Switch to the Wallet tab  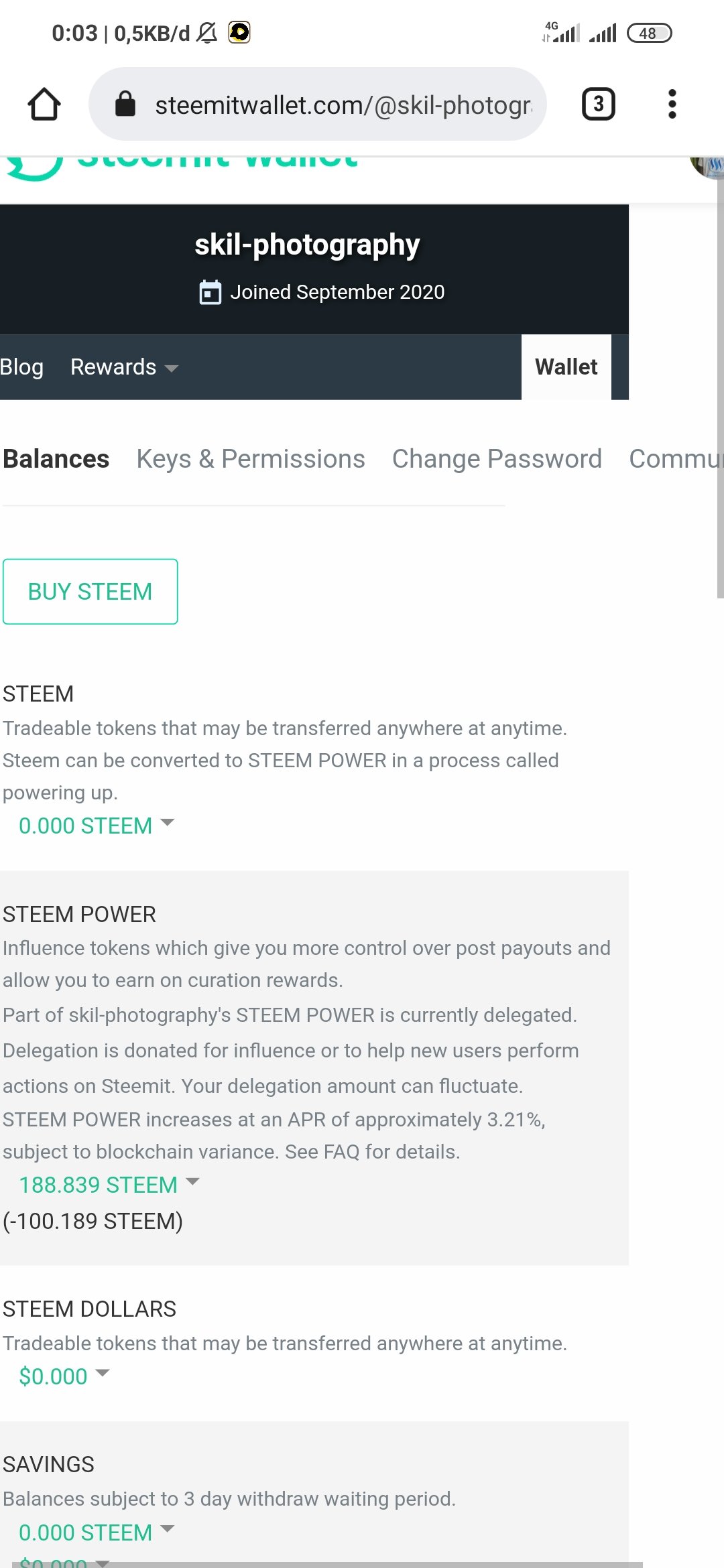[x=566, y=367]
